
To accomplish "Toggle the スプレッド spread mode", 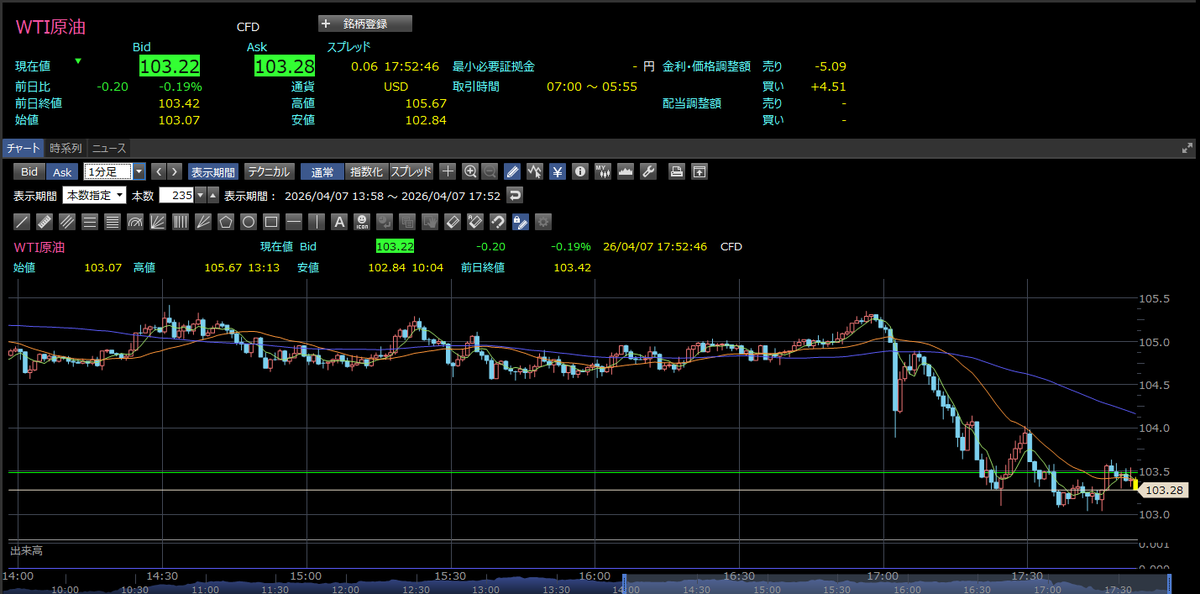I will [411, 171].
